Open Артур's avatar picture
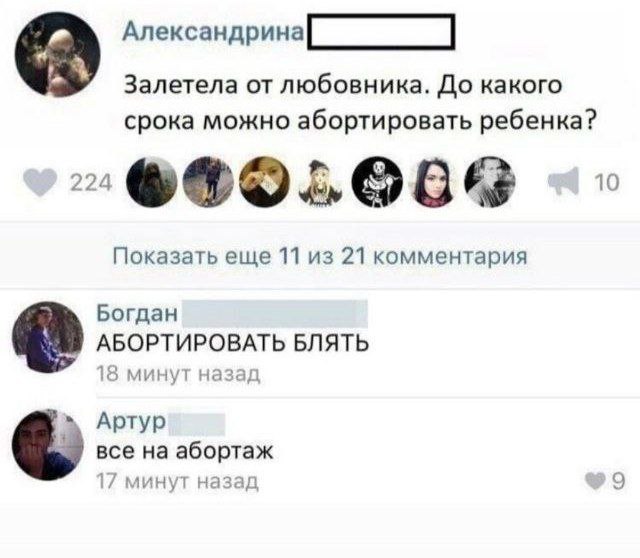This screenshot has width=640, height=558. pos(48,445)
